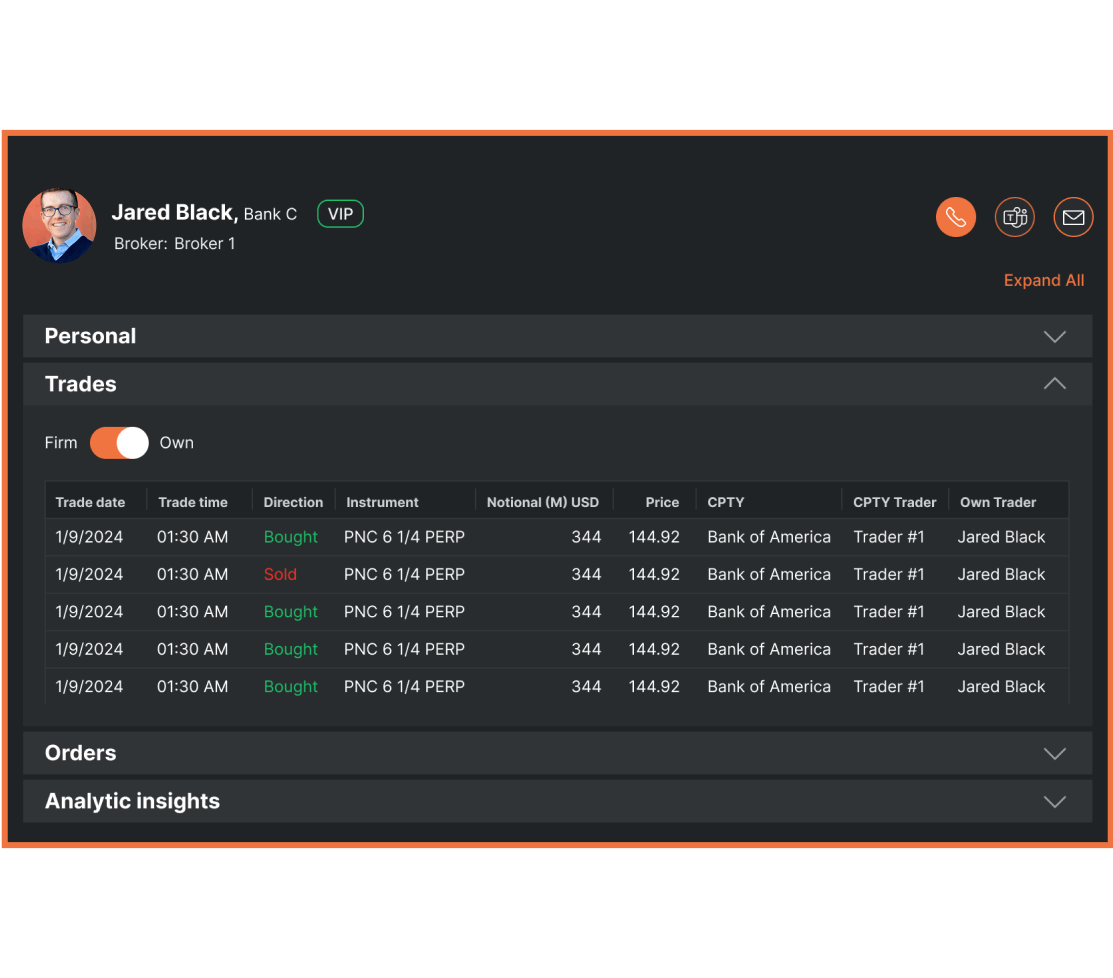Click Jared Black's profile photo
The width and height of the screenshot is (1113, 978).
(x=59, y=225)
